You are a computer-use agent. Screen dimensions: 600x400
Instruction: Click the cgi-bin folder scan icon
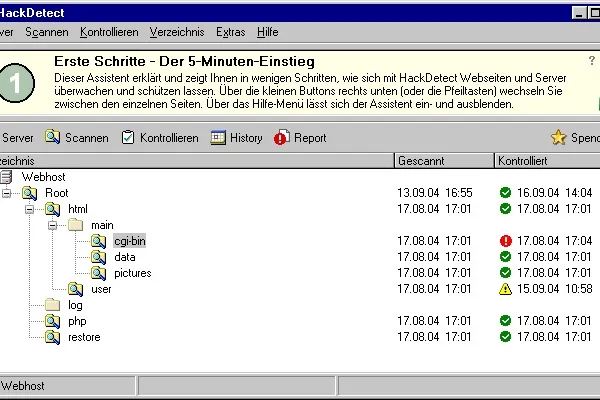tap(98, 241)
